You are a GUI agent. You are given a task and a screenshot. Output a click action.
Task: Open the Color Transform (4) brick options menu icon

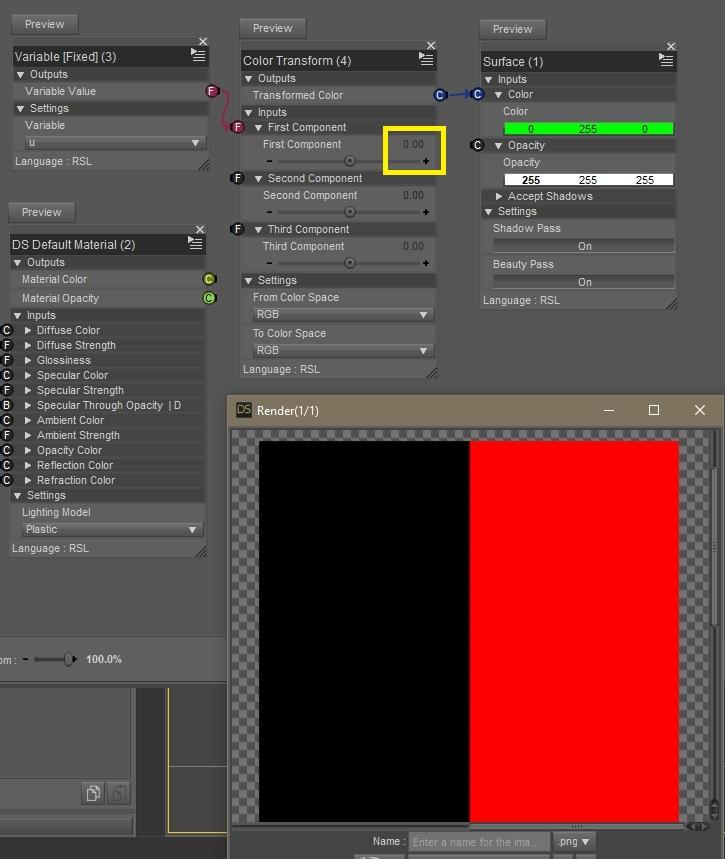click(426, 59)
